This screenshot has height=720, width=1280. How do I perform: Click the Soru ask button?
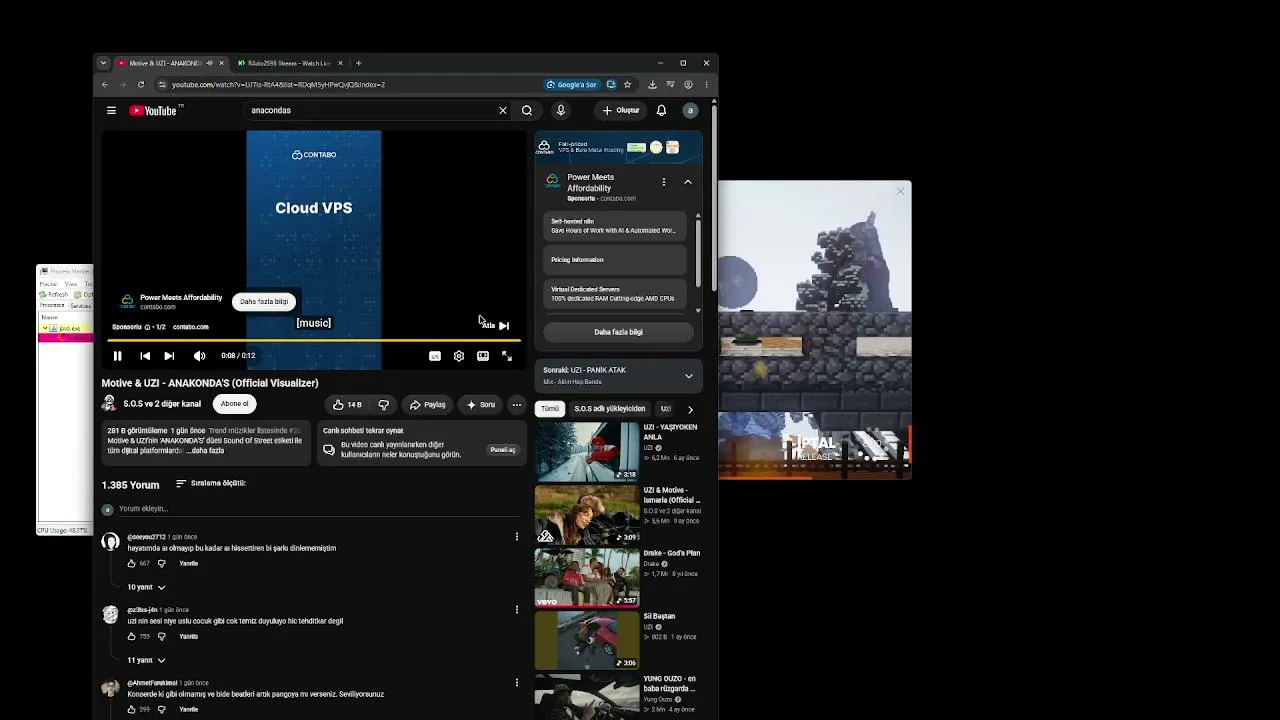tap(481, 405)
